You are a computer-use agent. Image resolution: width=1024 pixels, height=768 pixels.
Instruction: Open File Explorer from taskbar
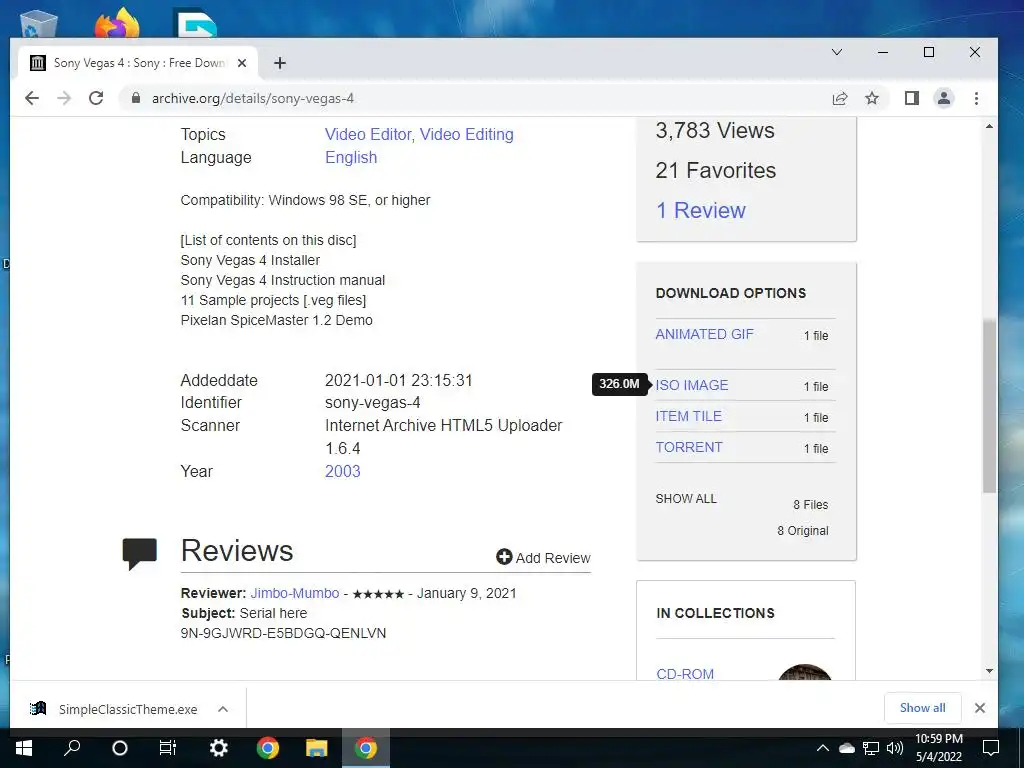coord(316,748)
